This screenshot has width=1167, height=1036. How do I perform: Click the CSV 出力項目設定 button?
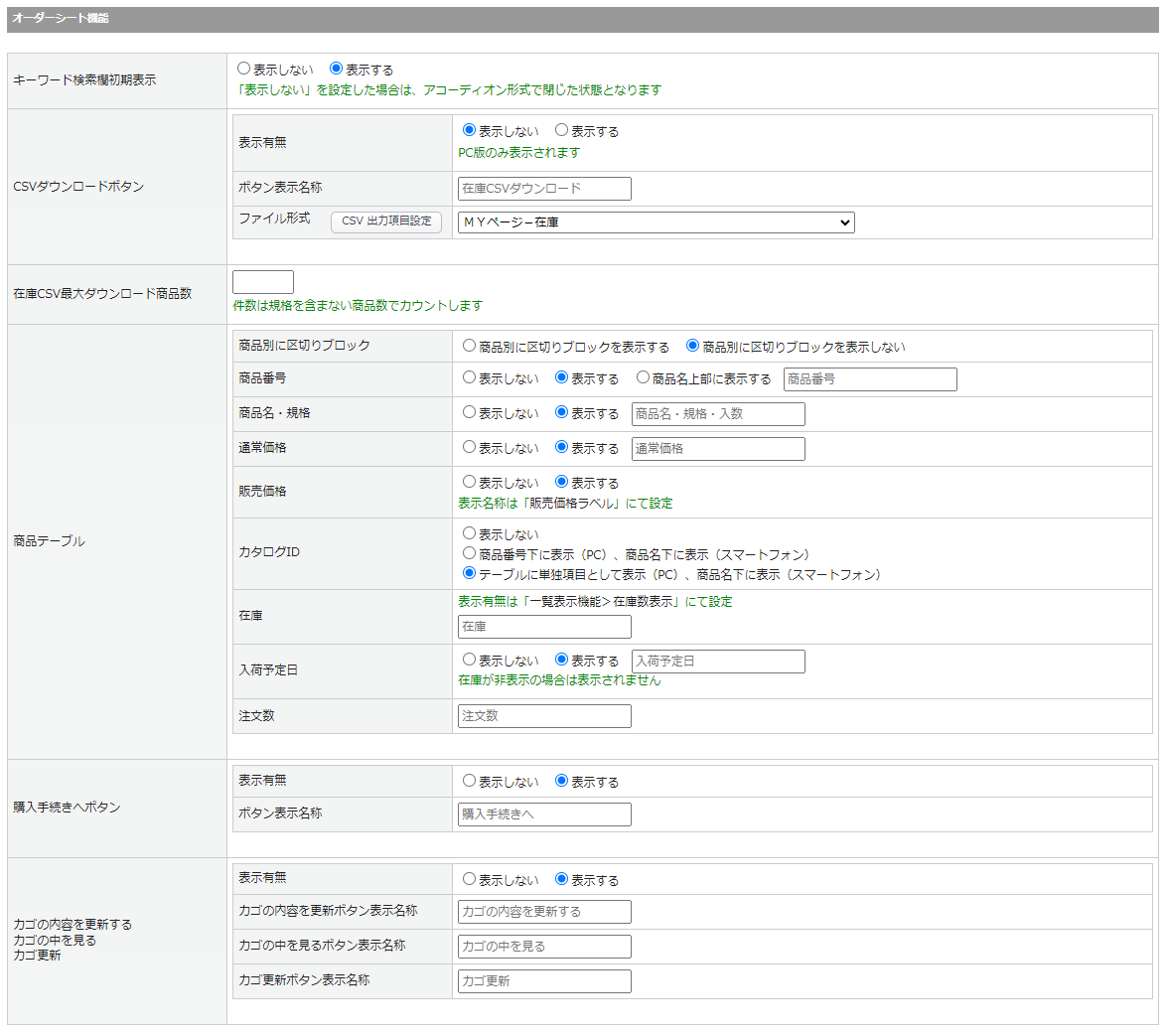386,222
